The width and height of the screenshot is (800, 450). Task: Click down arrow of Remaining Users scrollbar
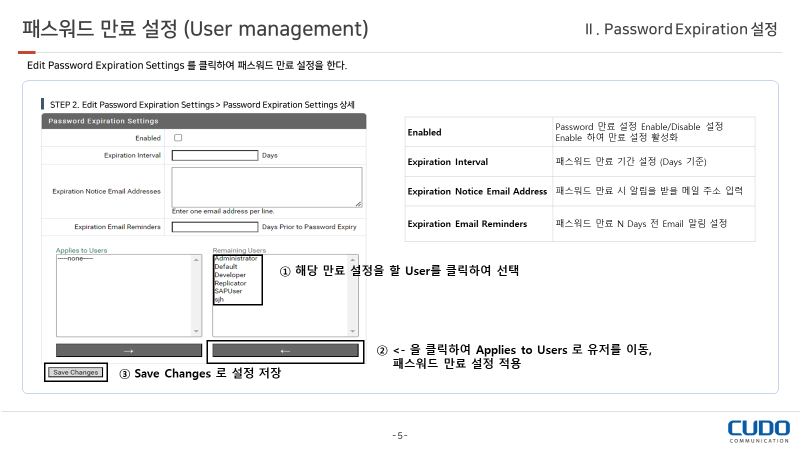point(353,330)
